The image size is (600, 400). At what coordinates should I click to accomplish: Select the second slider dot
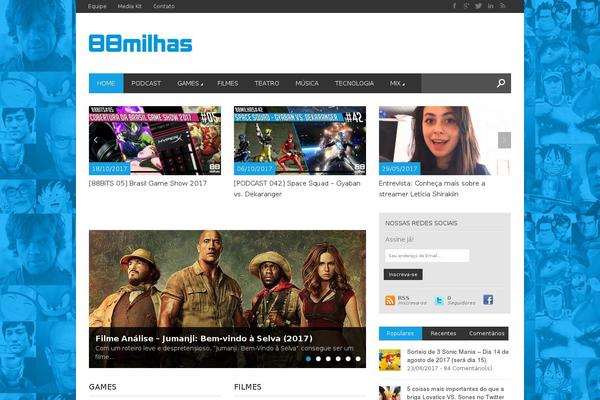pos(318,359)
